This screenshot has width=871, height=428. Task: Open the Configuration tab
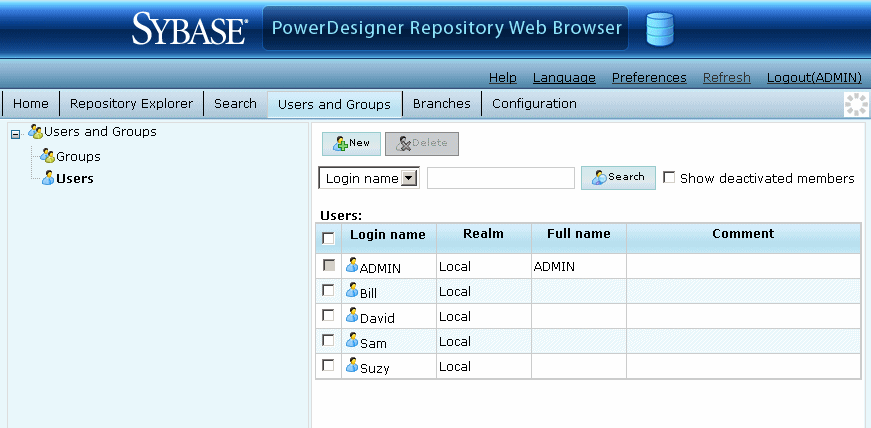pos(534,103)
